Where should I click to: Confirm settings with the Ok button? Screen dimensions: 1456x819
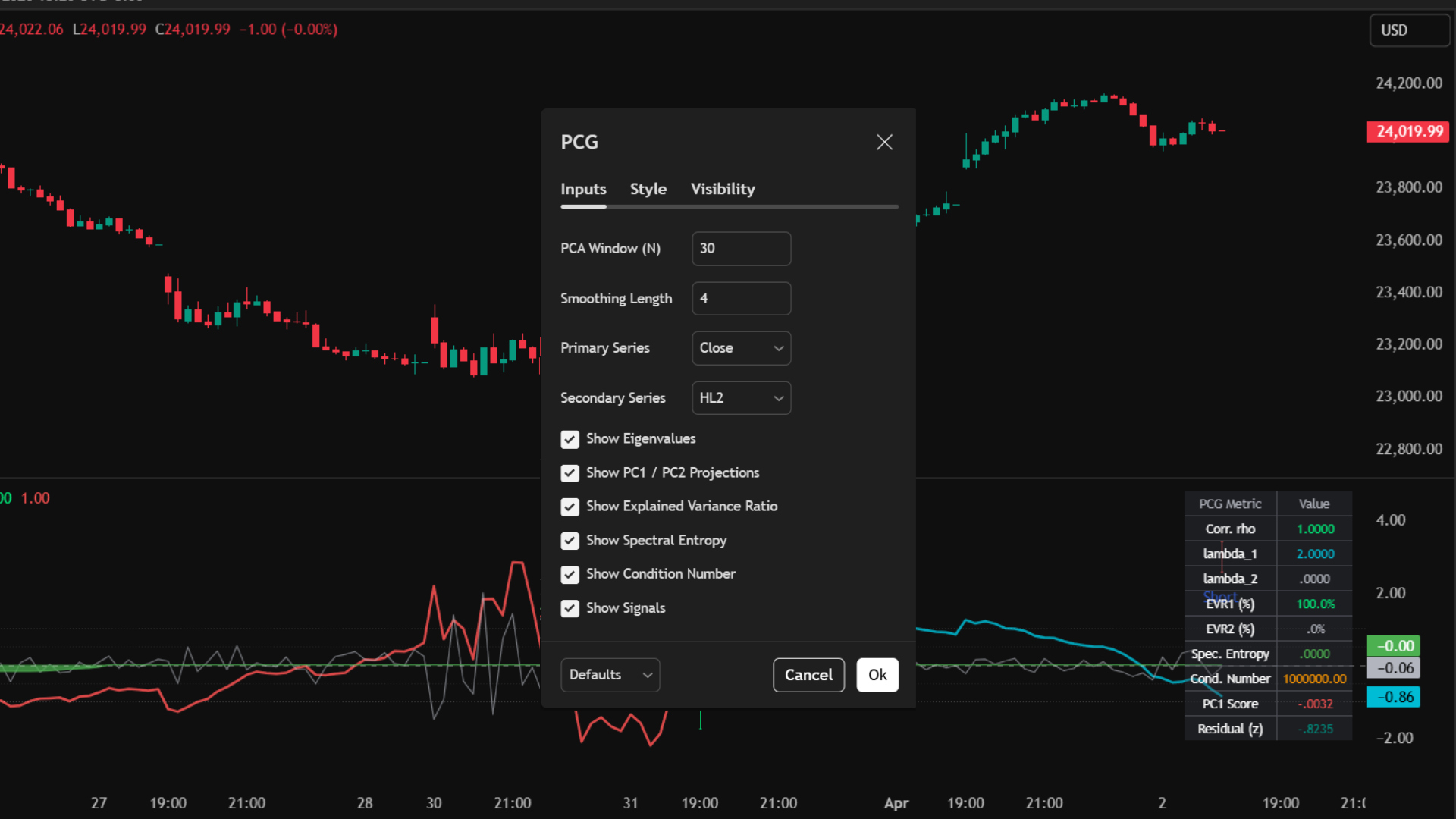pos(877,674)
